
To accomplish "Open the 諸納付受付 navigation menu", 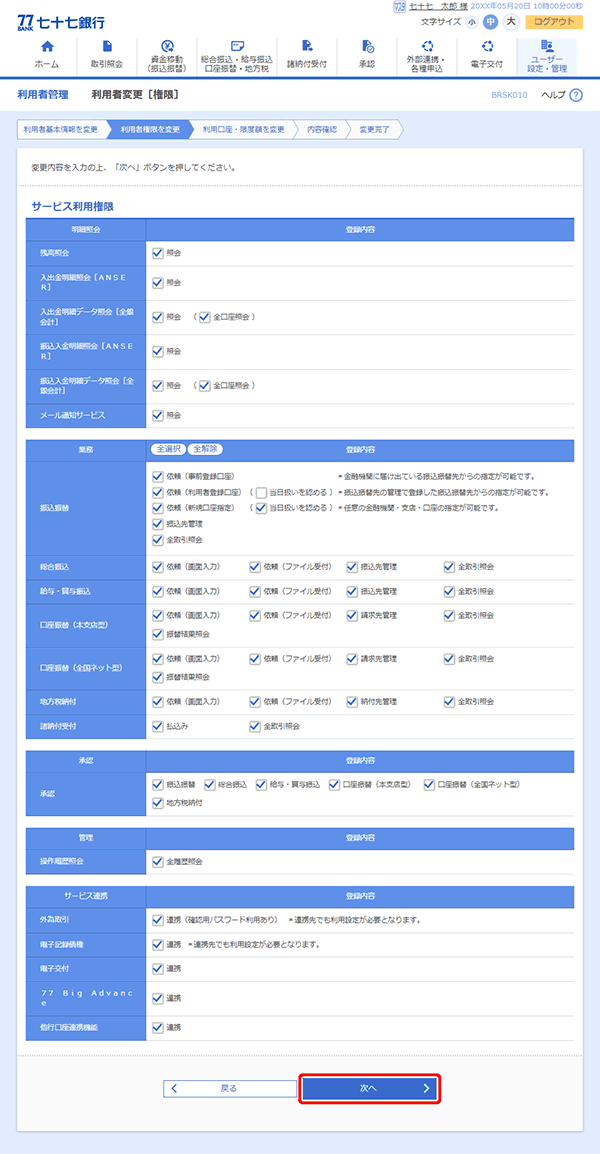I will pos(307,56).
